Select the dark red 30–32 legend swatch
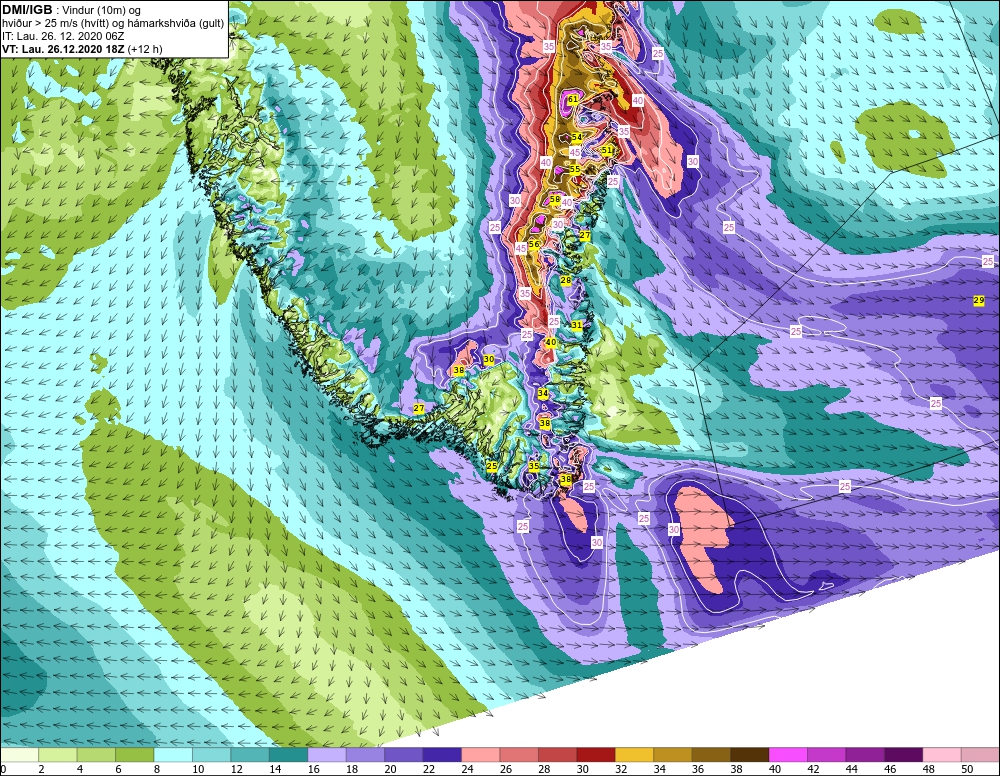 pos(596,755)
